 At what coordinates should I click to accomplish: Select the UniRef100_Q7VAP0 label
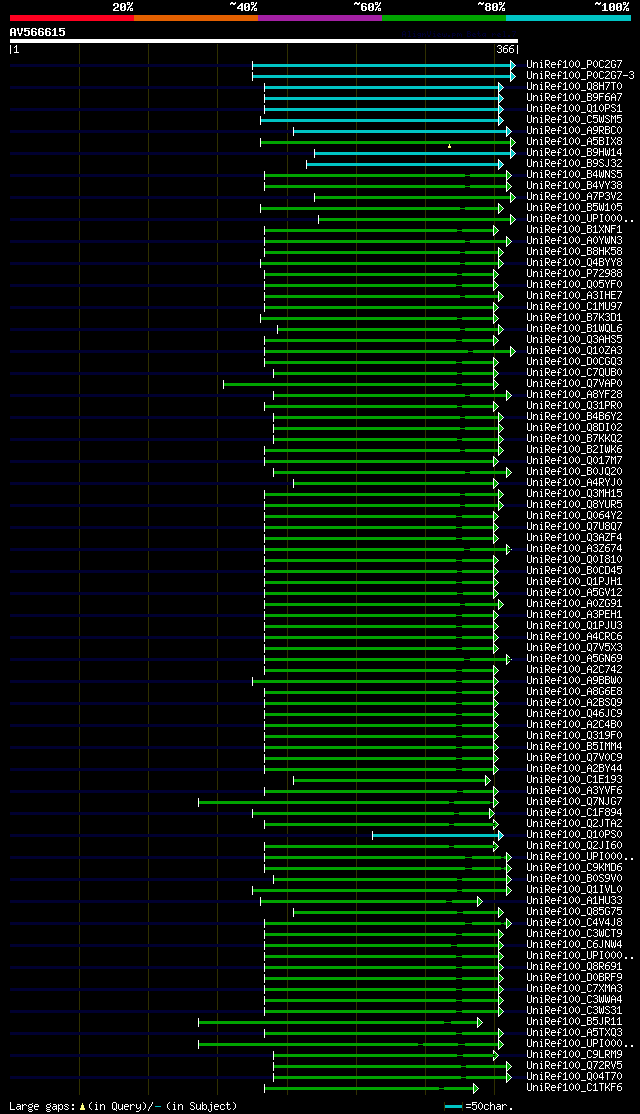pyautogui.click(x=575, y=384)
